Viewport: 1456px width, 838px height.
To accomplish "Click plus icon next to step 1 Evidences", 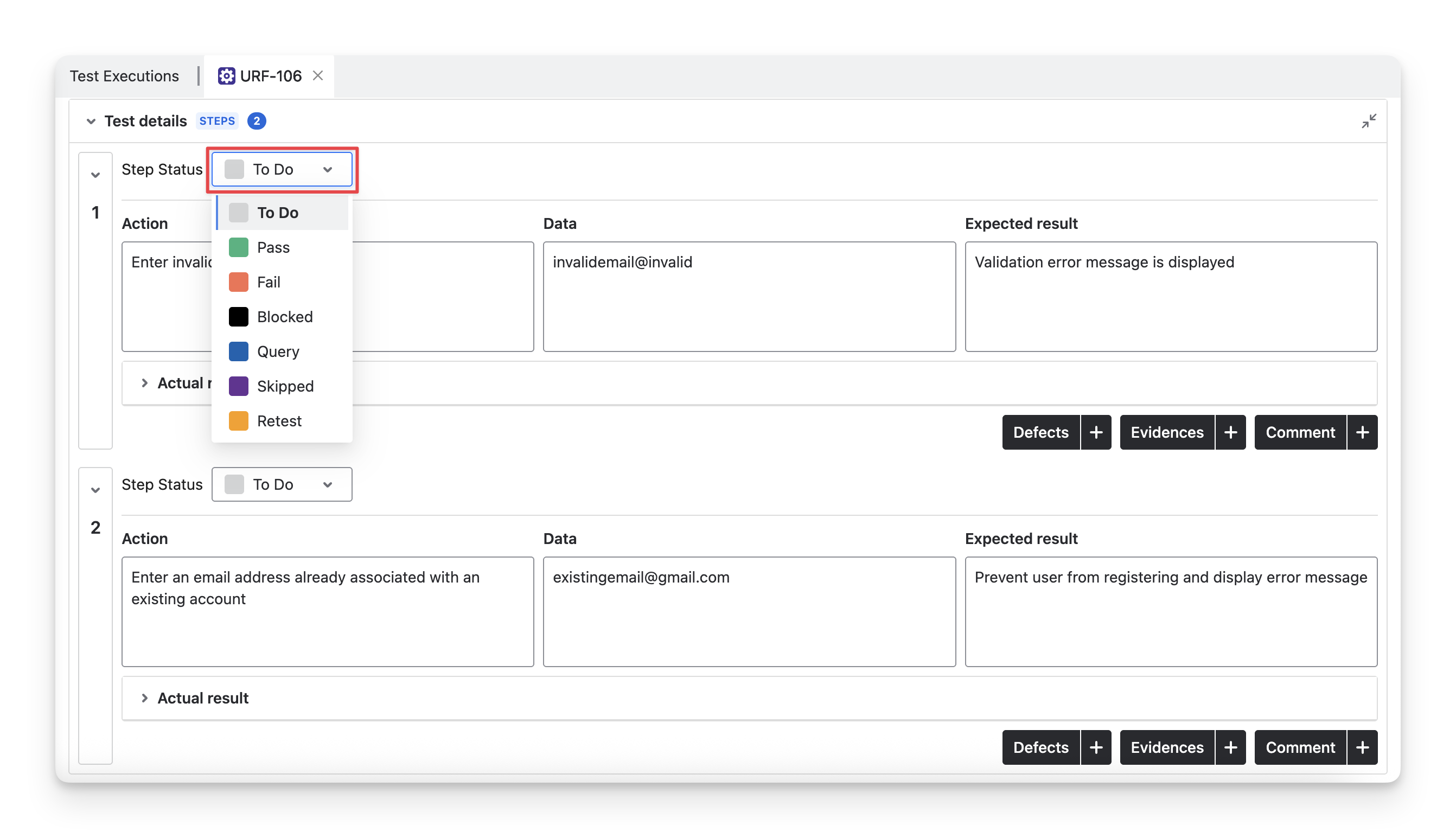I will (x=1230, y=432).
